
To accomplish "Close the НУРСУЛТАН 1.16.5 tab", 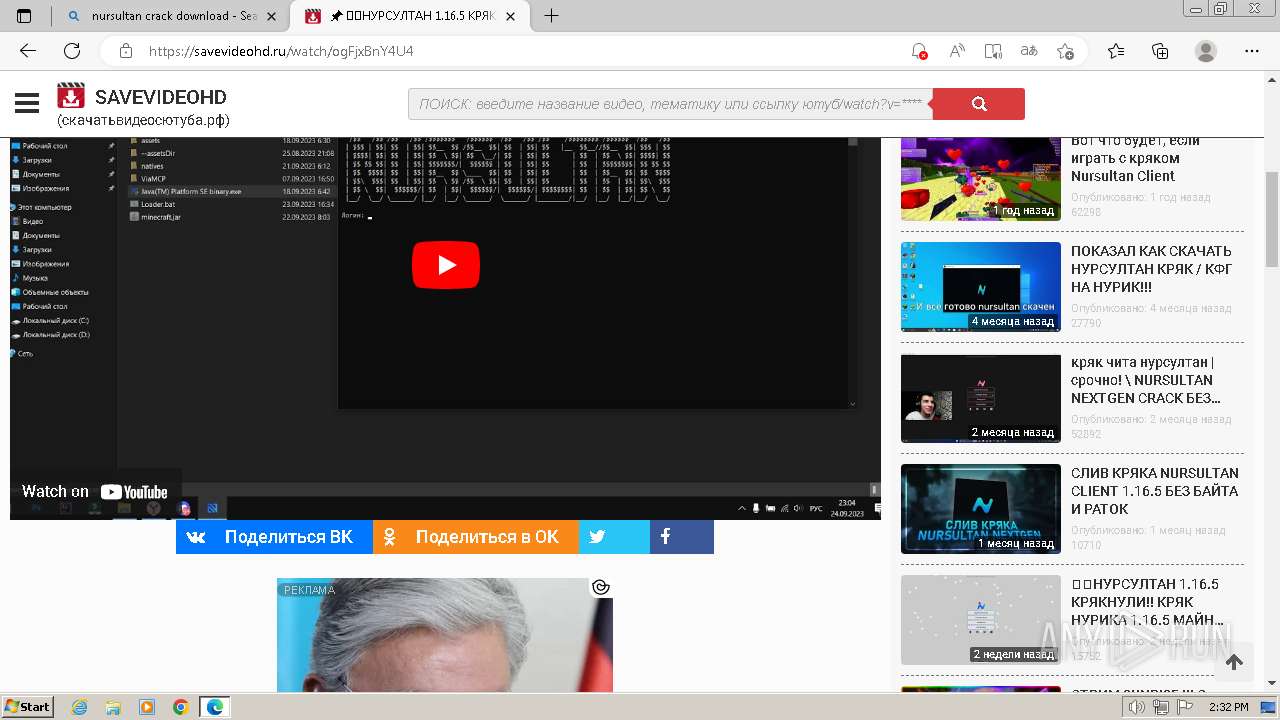I will 511,16.
